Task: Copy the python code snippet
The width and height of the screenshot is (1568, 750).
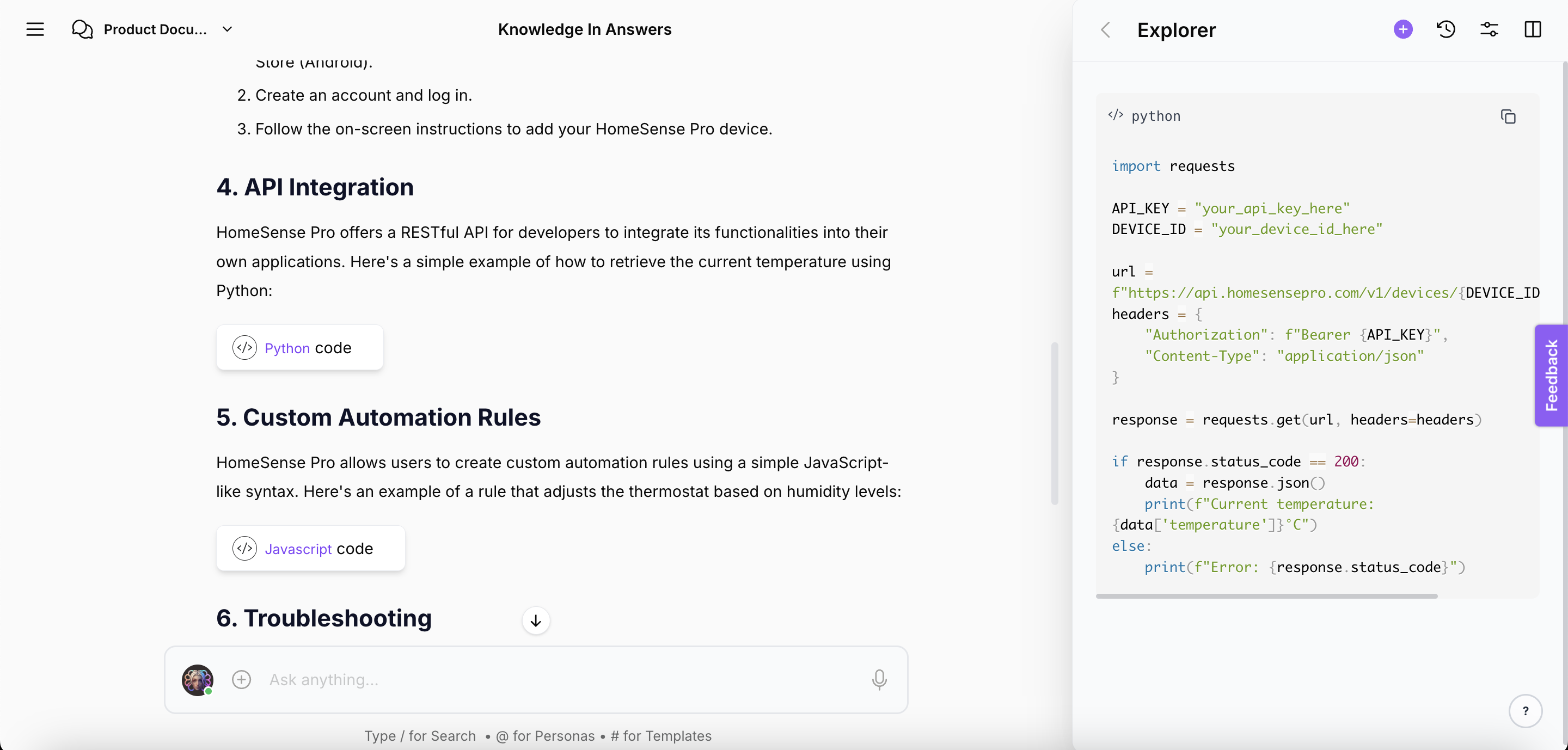Action: (1508, 116)
